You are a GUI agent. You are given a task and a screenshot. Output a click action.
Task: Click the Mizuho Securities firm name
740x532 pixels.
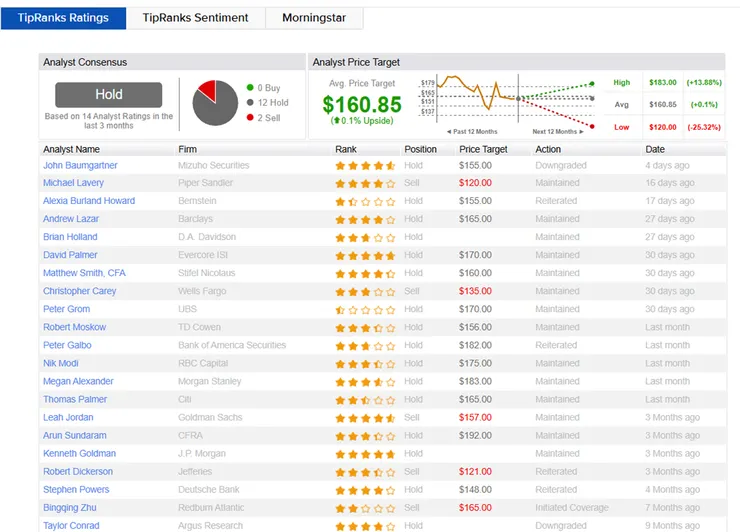point(213,165)
